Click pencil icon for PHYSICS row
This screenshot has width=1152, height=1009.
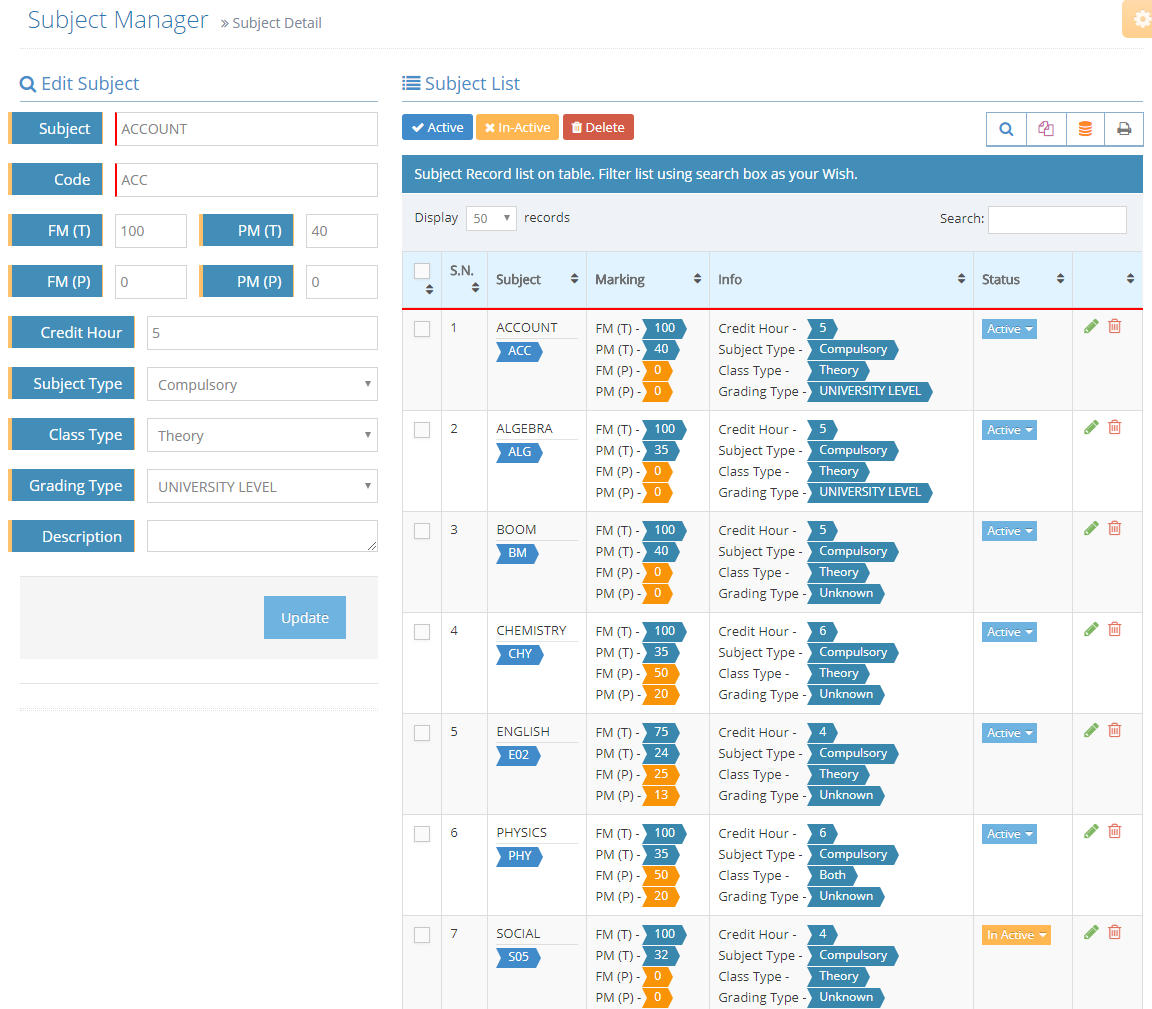point(1091,831)
